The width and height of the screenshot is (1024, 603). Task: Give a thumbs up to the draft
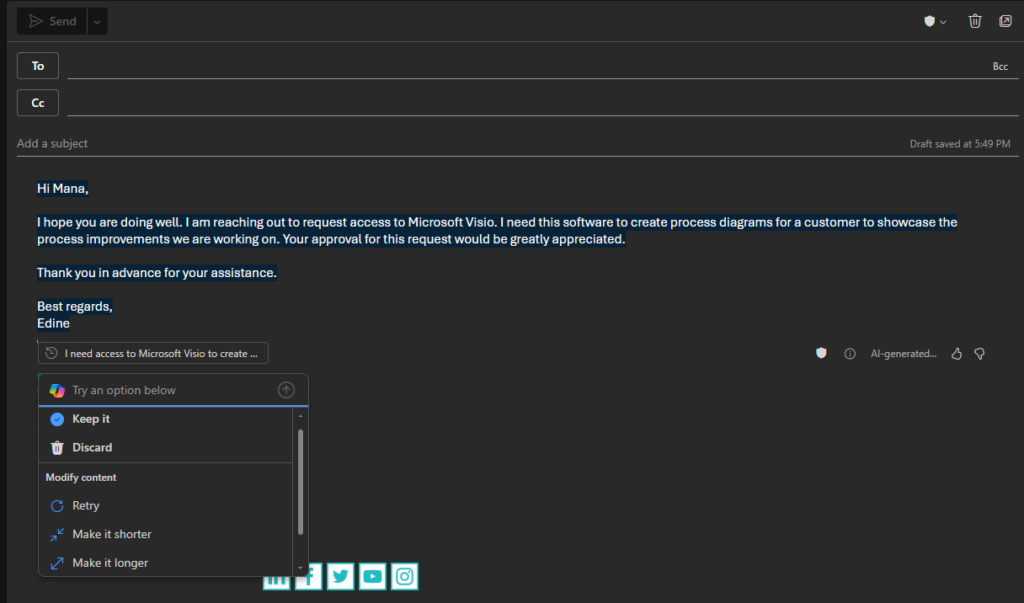coord(956,353)
